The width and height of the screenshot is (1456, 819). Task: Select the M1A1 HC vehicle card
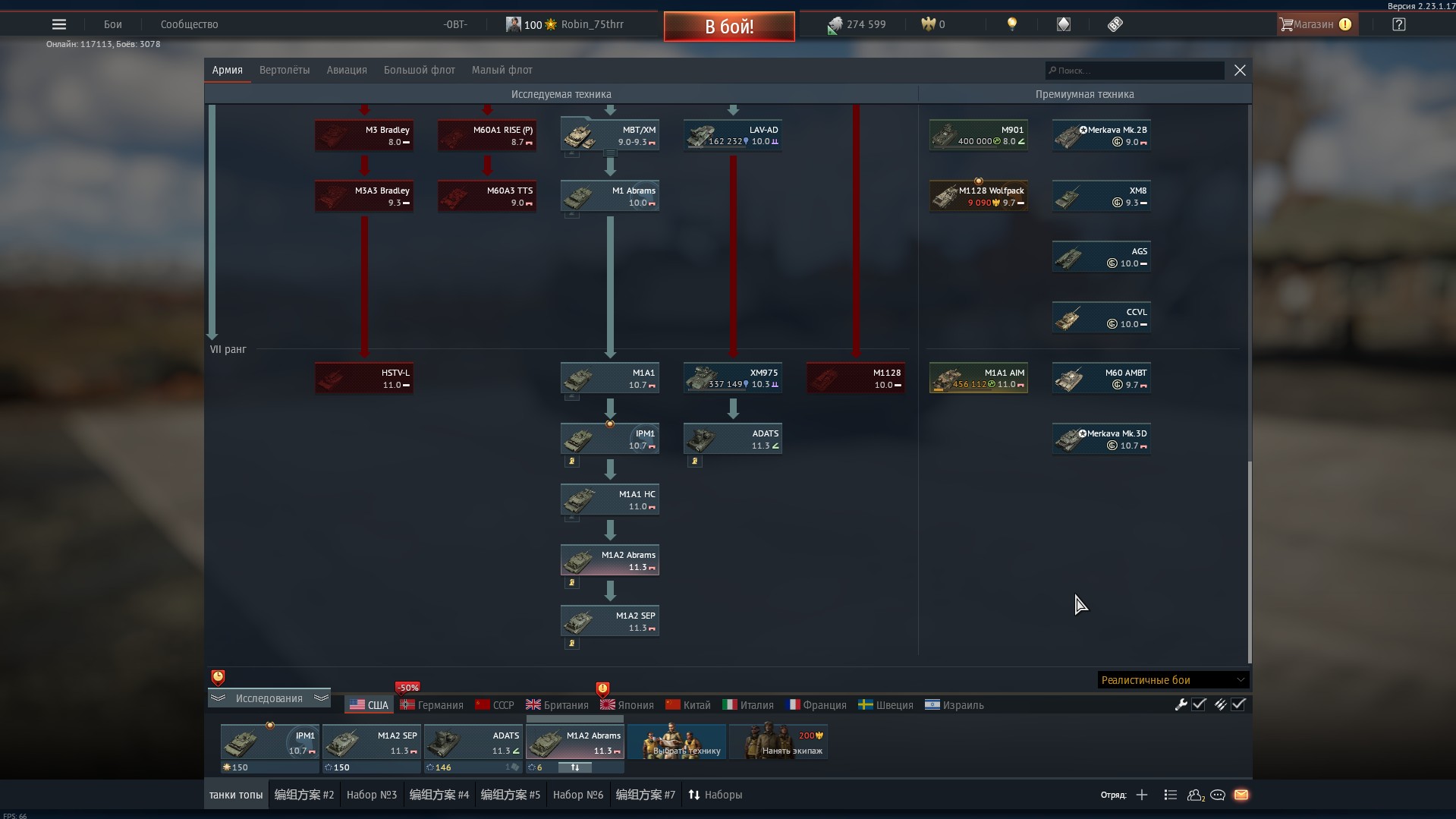click(610, 499)
